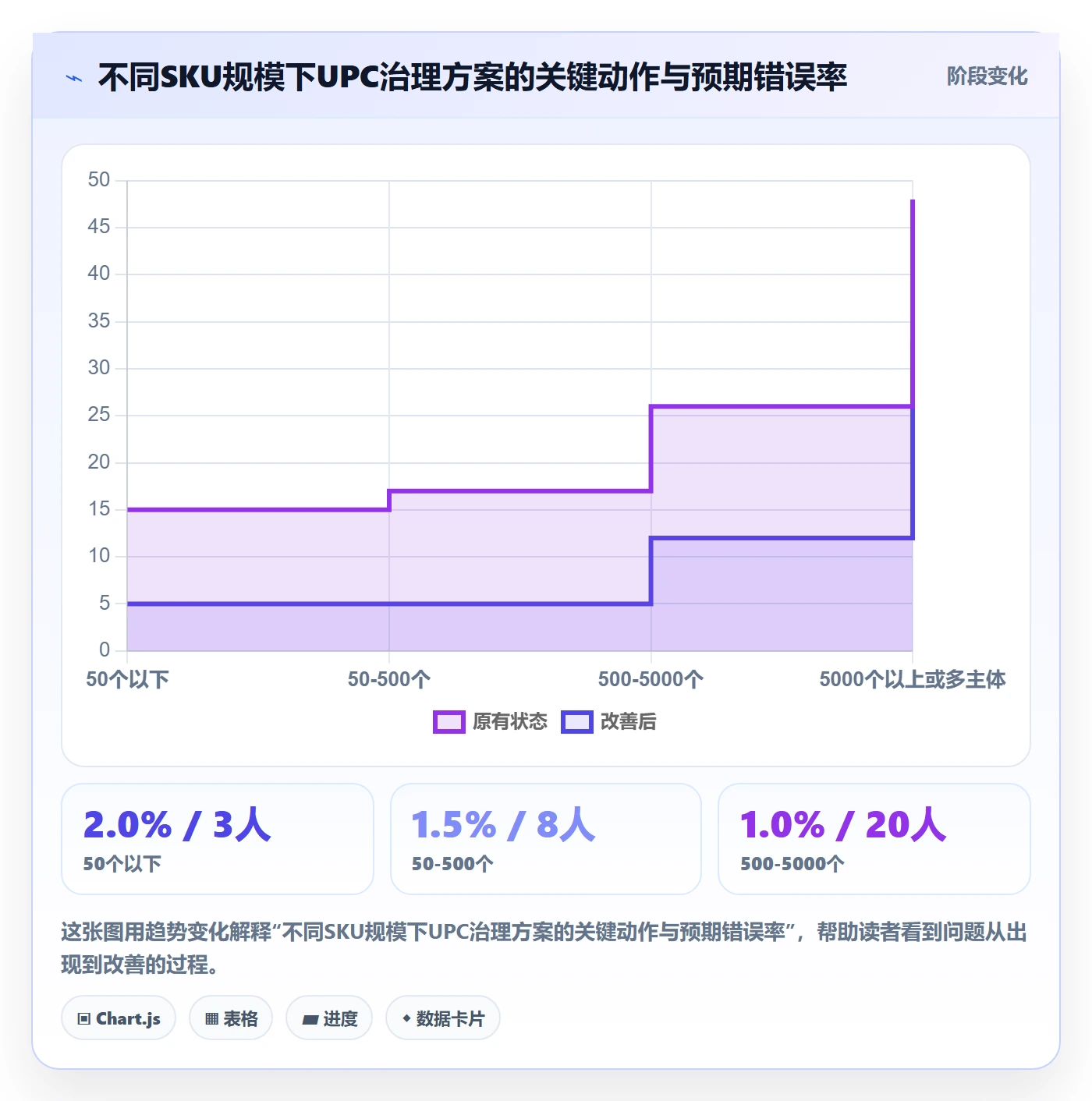Toggle the 原有状态 legend swatch

pyautogui.click(x=449, y=722)
